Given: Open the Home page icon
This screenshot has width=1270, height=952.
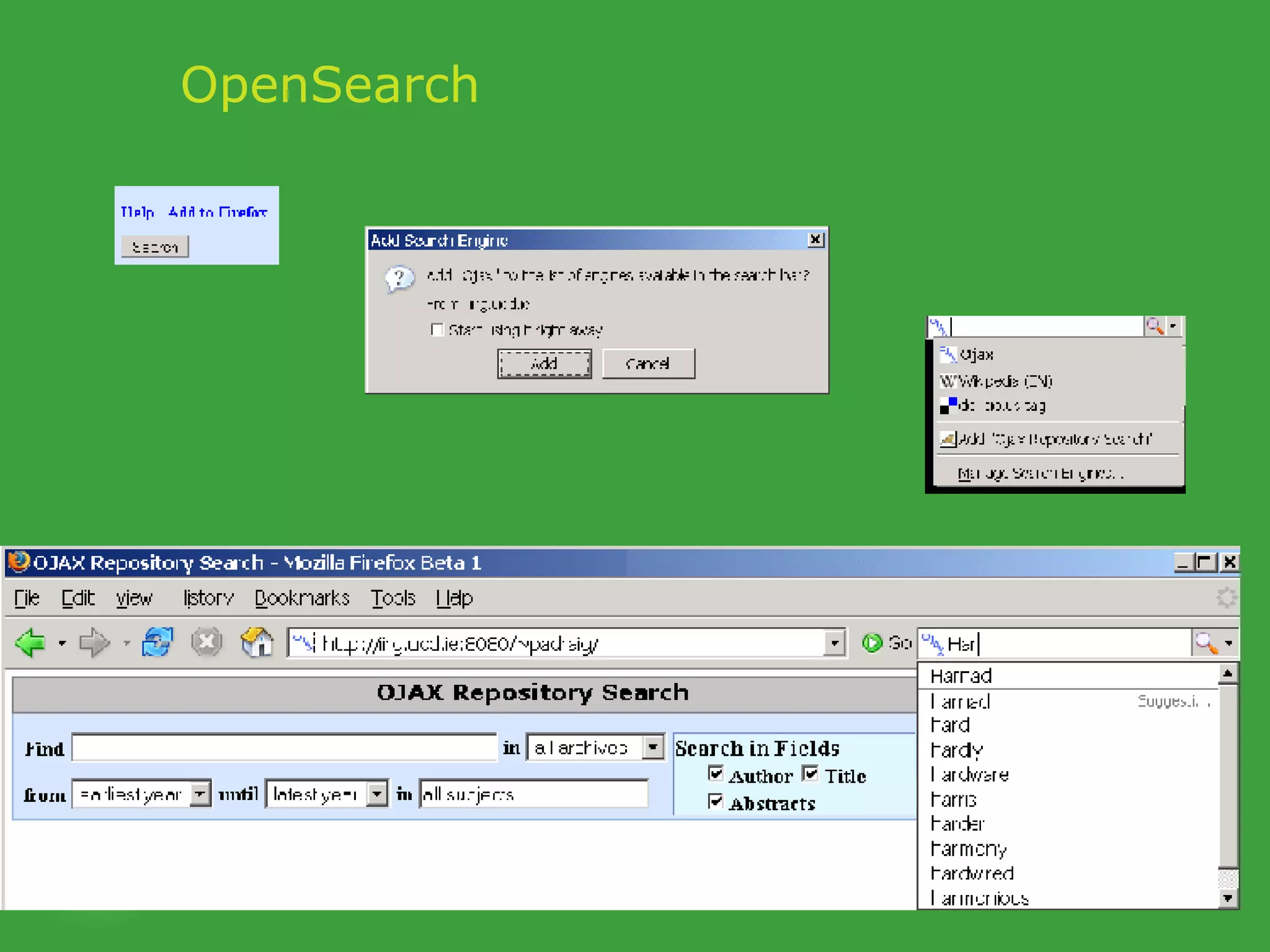Looking at the screenshot, I should click(x=257, y=642).
